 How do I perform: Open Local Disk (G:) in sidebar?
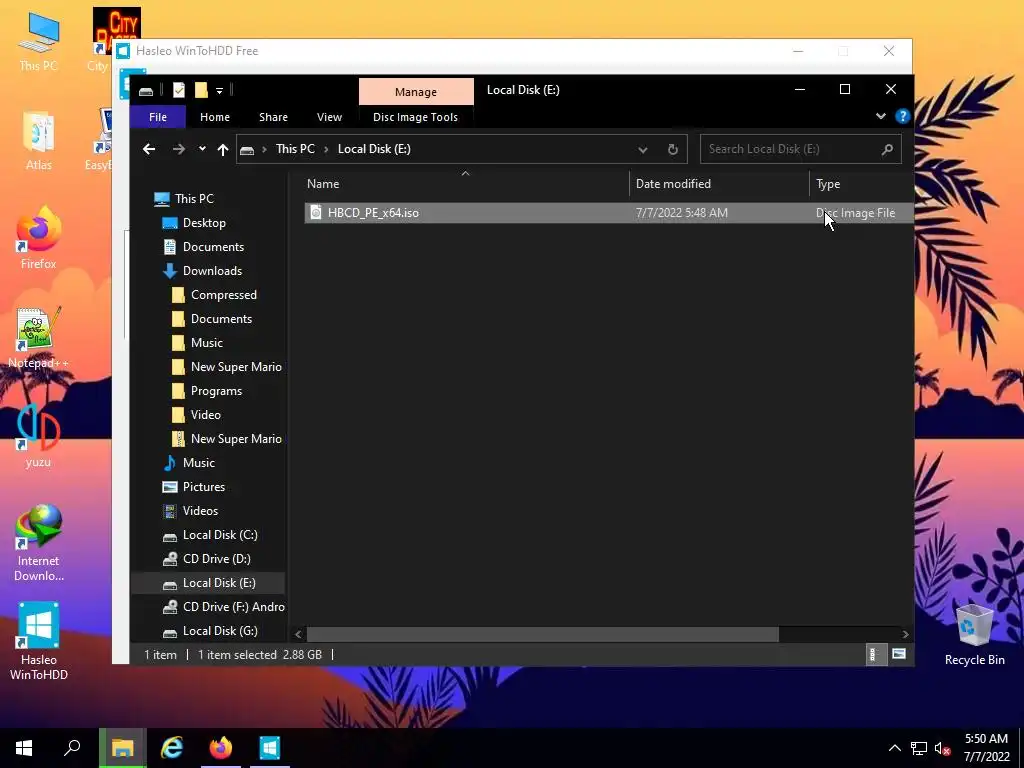(220, 631)
